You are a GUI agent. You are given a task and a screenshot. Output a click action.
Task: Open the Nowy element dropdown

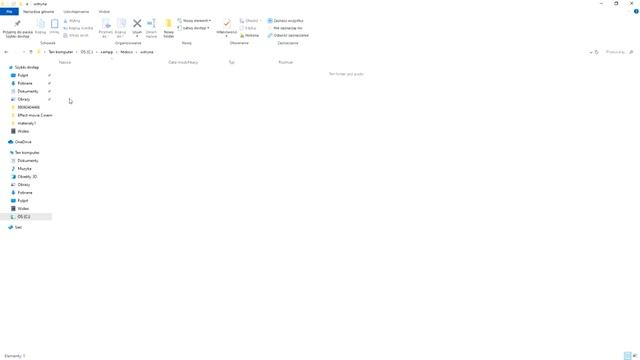coord(194,21)
